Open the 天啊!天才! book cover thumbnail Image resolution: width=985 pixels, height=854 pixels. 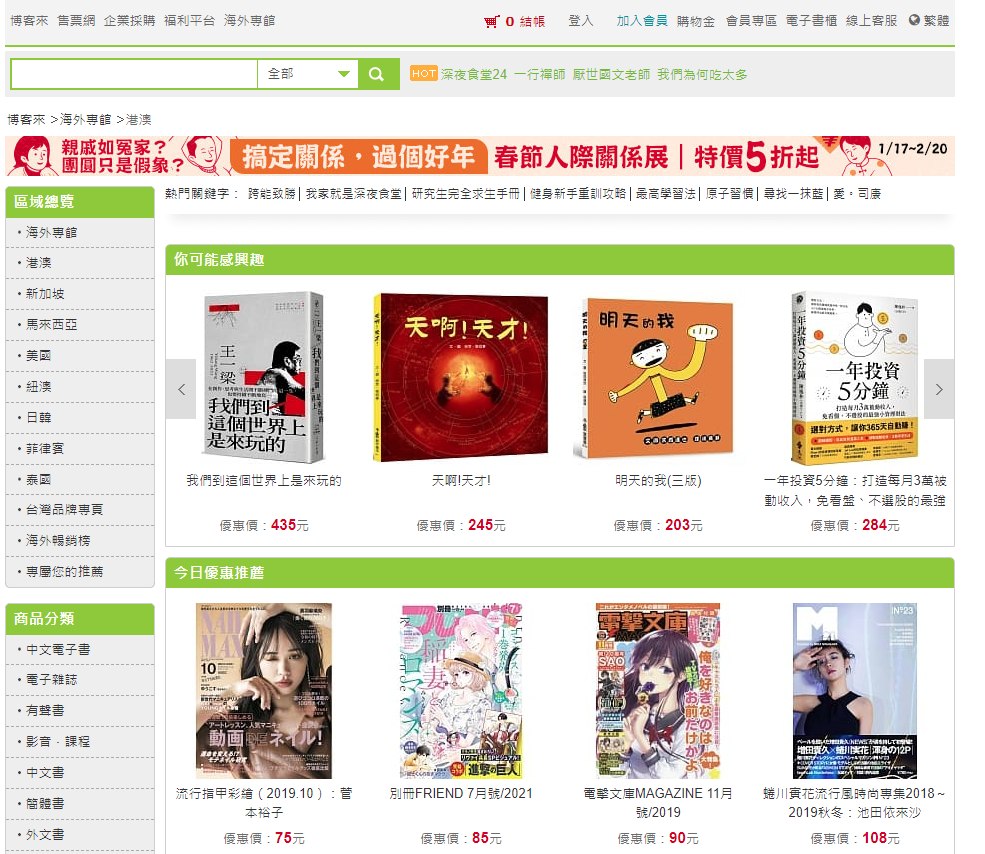coord(460,378)
